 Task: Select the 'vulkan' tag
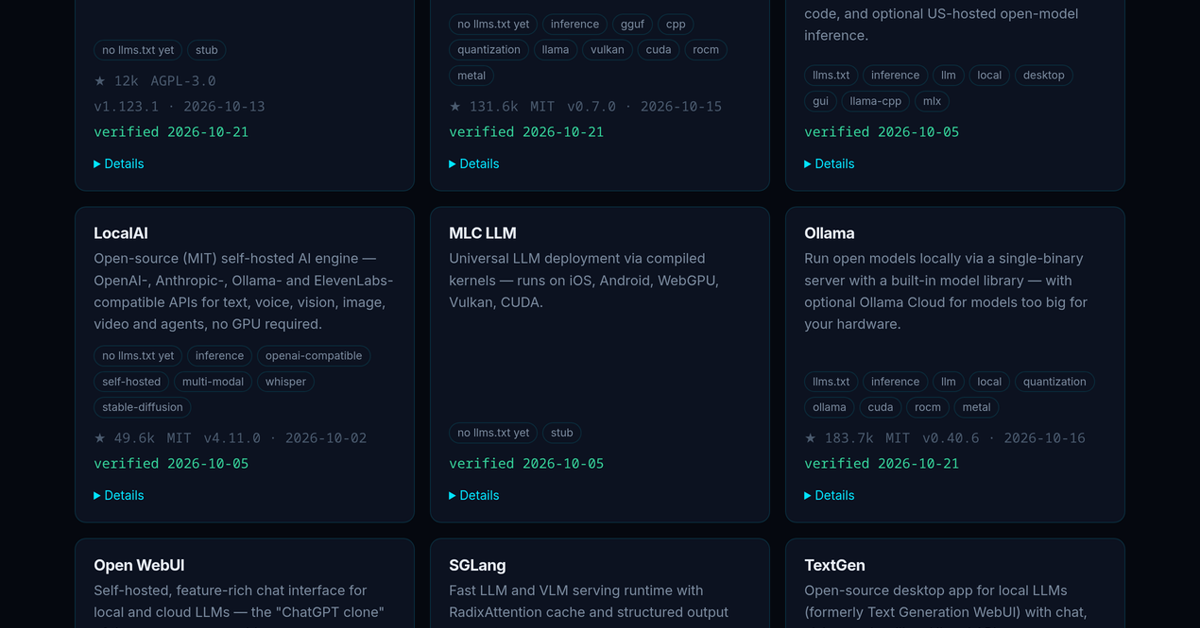pyautogui.click(x=607, y=50)
